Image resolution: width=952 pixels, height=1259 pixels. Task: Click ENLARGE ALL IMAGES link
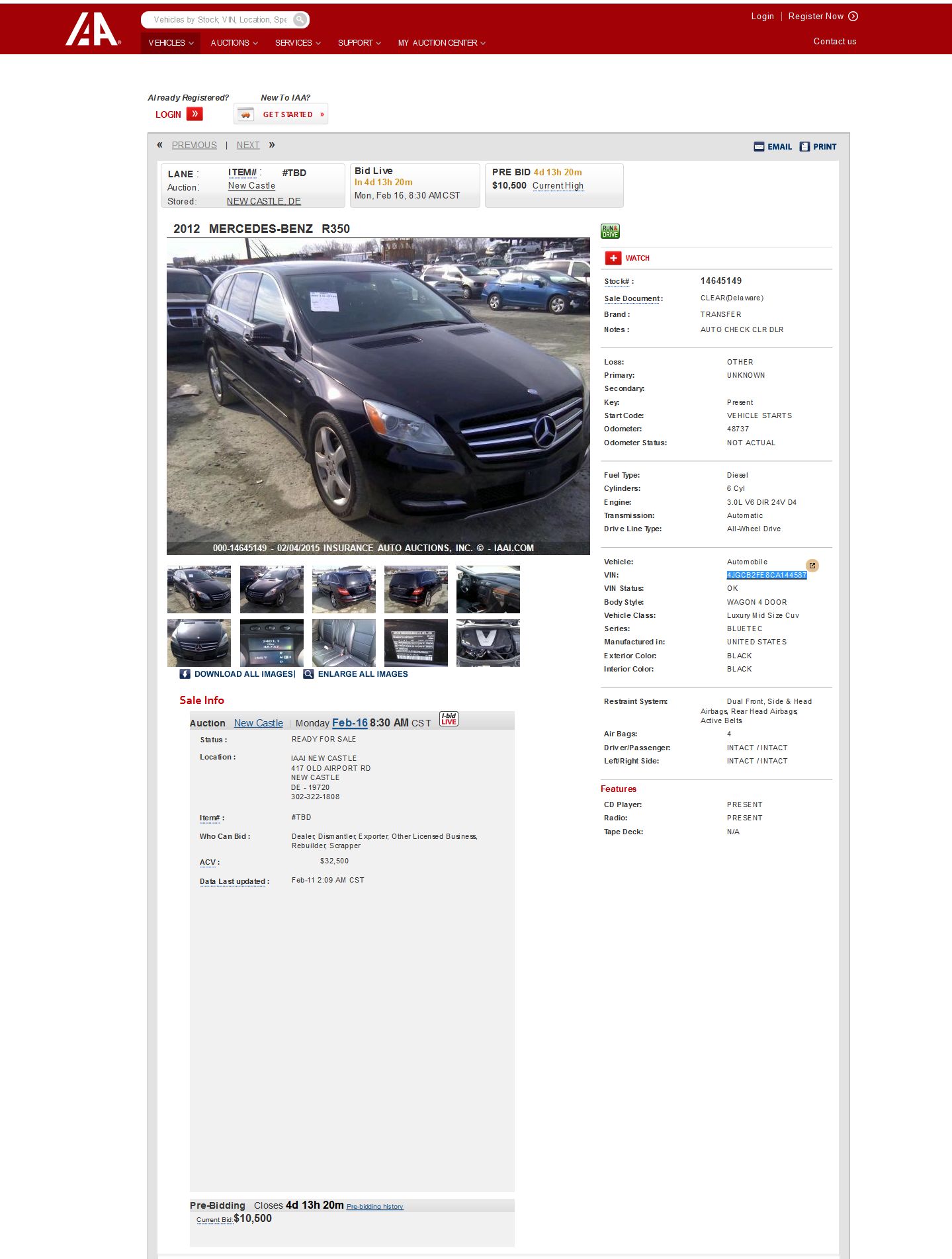click(x=363, y=674)
